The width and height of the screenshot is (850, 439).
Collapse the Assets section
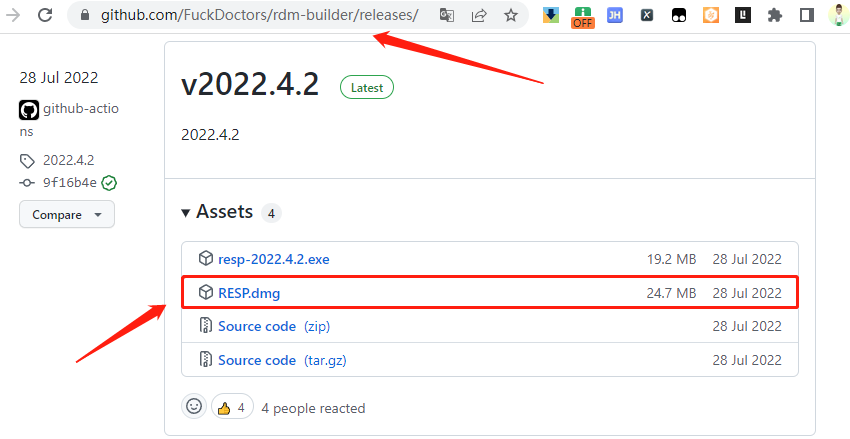(x=217, y=212)
